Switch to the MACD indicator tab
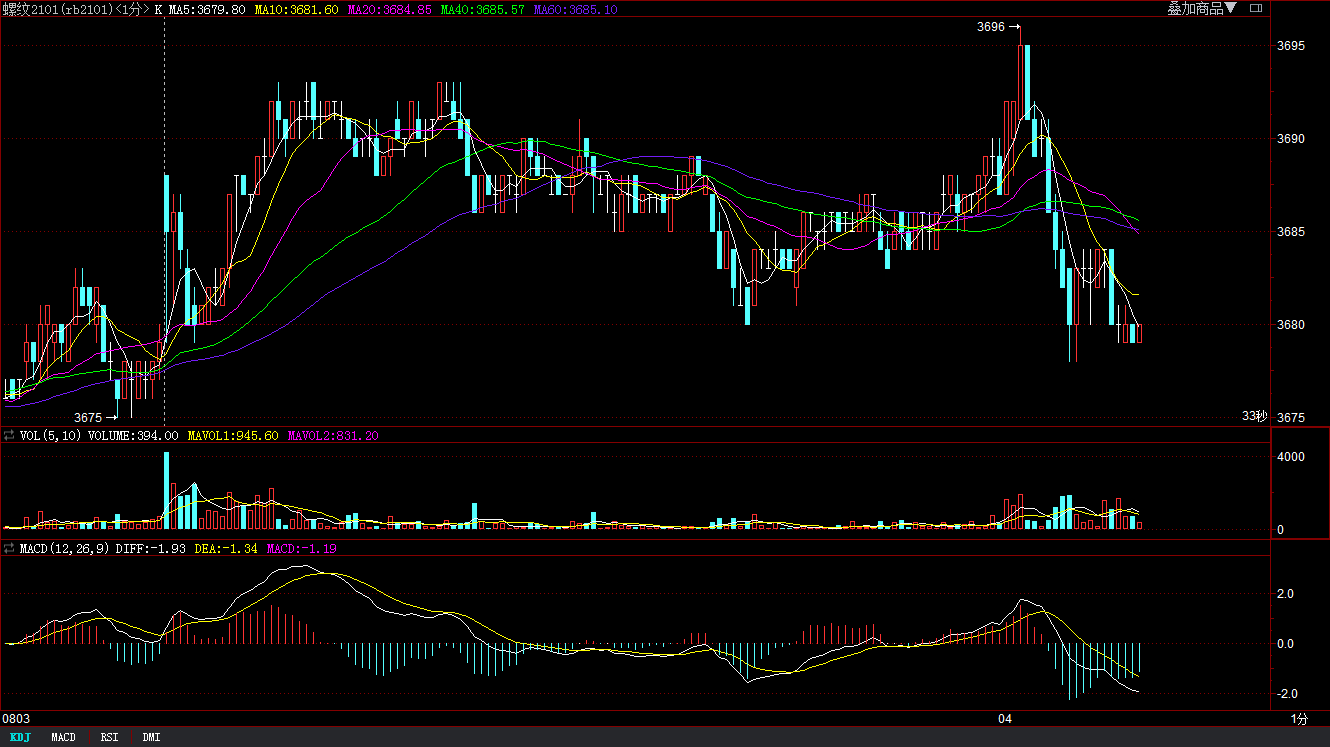 (63, 738)
